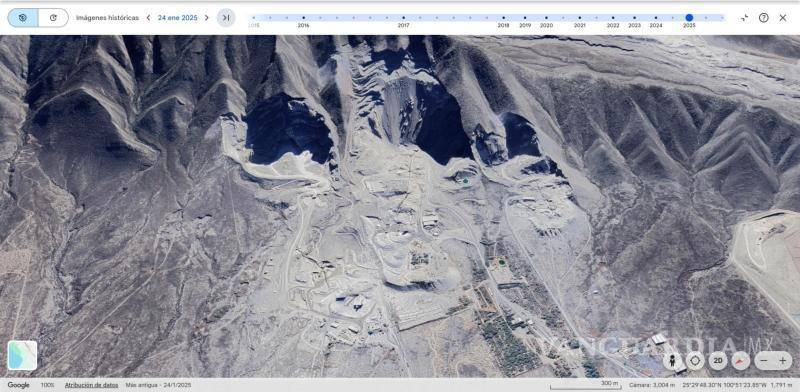Screen dimensions: 800x392
Task: Open the map style thumbnail
Action: coord(22,355)
